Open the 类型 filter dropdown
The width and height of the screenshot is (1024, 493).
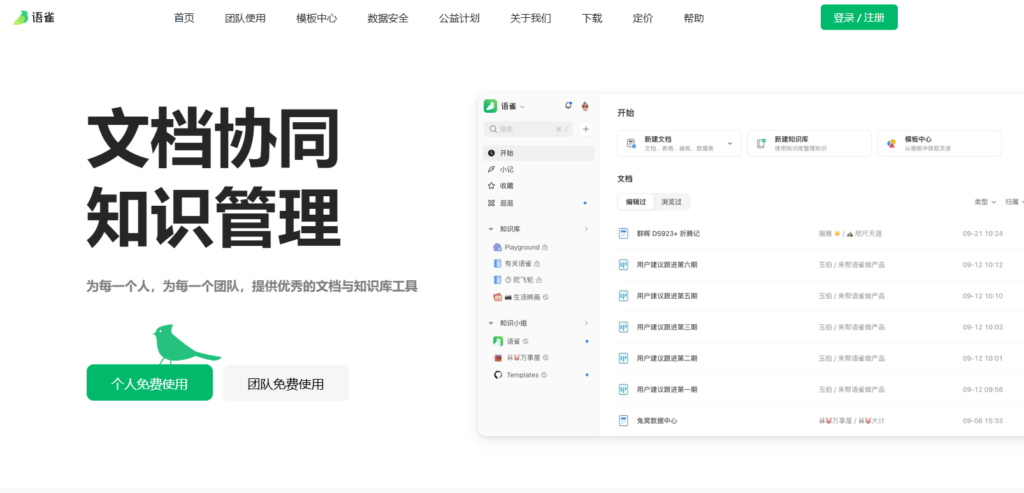click(985, 202)
